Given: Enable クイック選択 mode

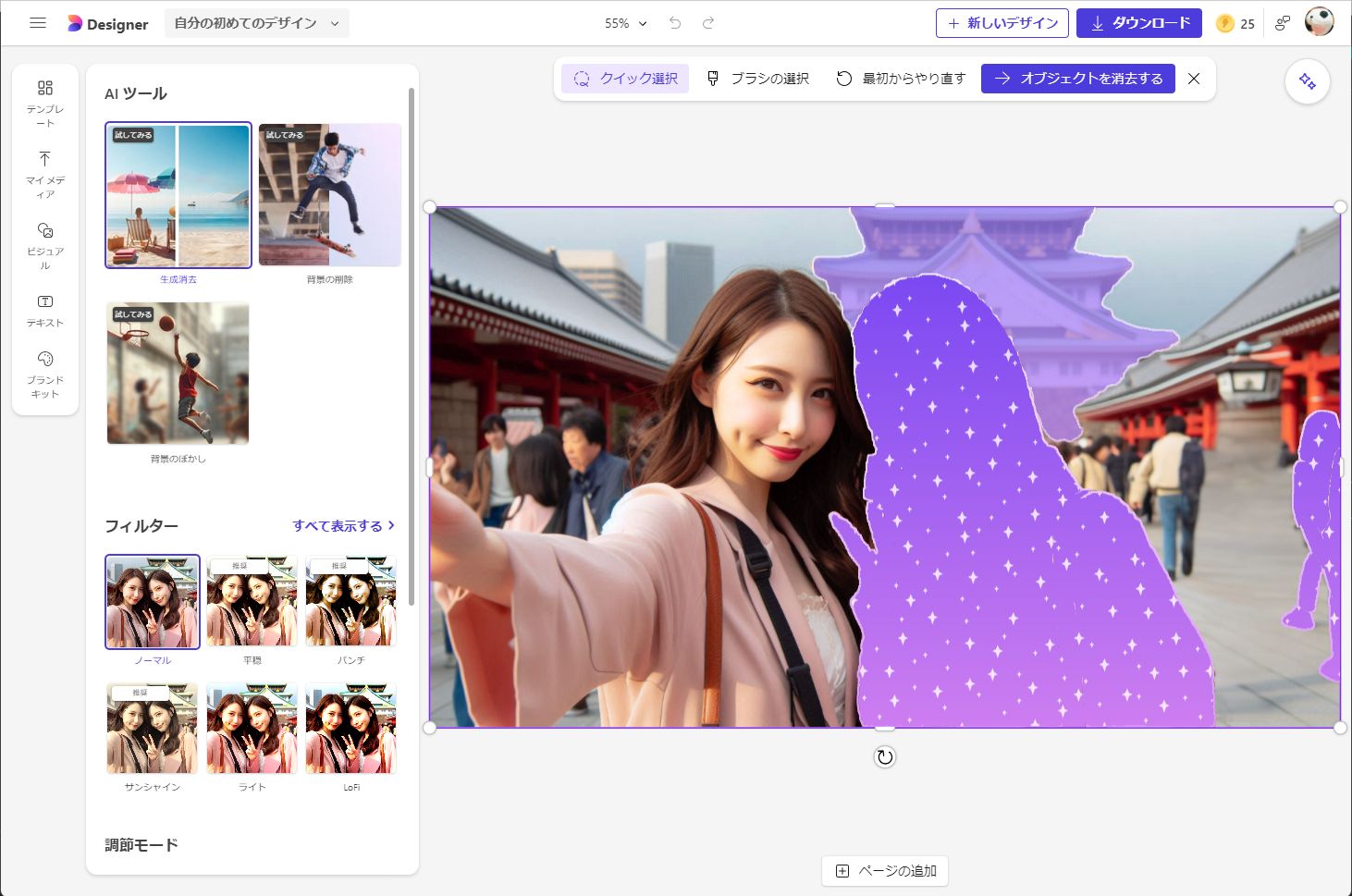Looking at the screenshot, I should 625,79.
